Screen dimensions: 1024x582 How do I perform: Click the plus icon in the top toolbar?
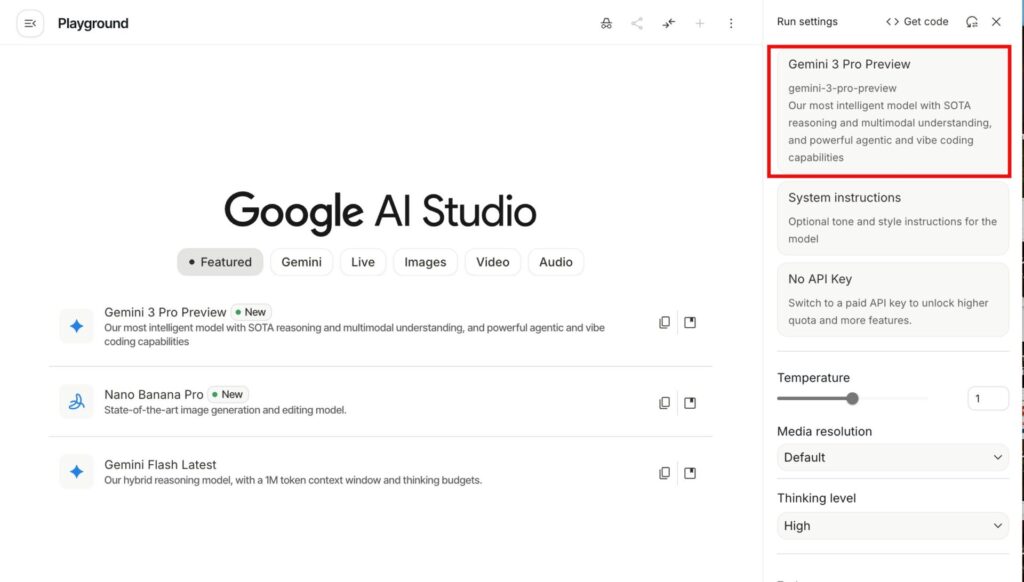[x=699, y=22]
